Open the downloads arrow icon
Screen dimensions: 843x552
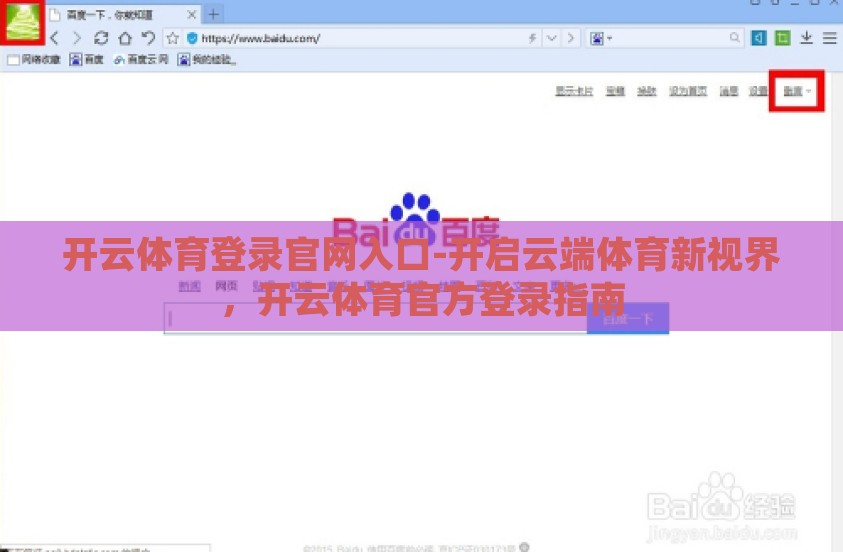[x=806, y=38]
